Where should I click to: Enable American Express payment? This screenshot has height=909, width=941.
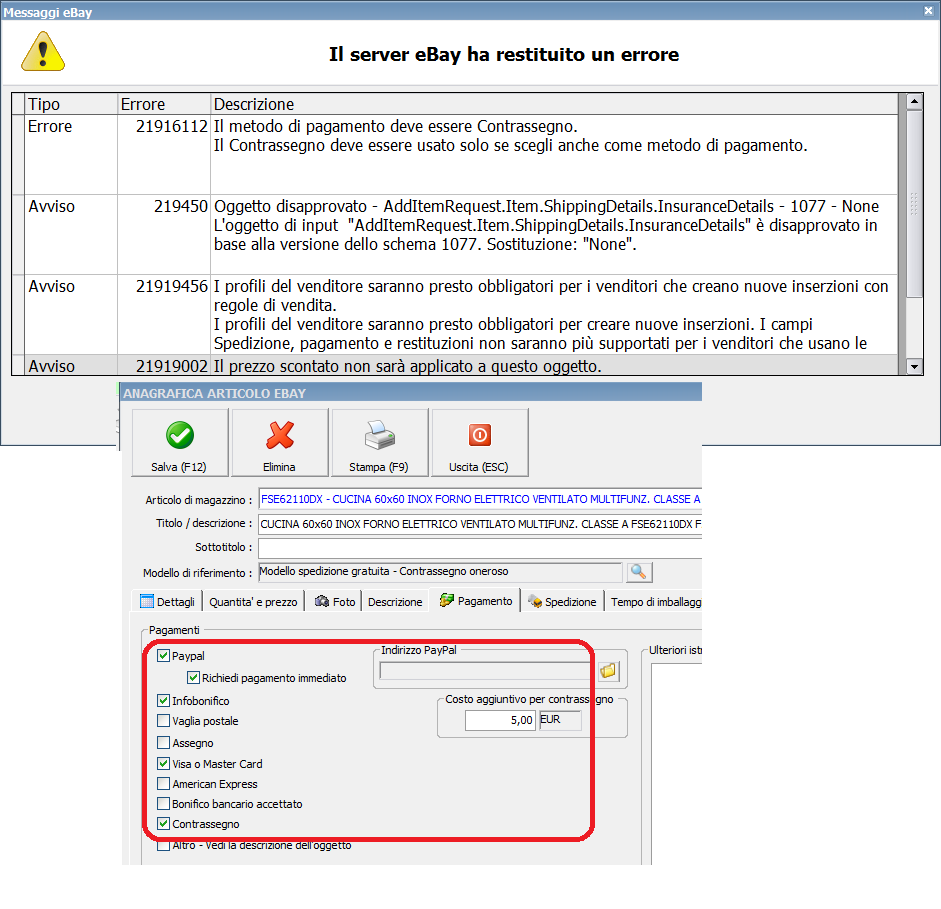coord(163,784)
